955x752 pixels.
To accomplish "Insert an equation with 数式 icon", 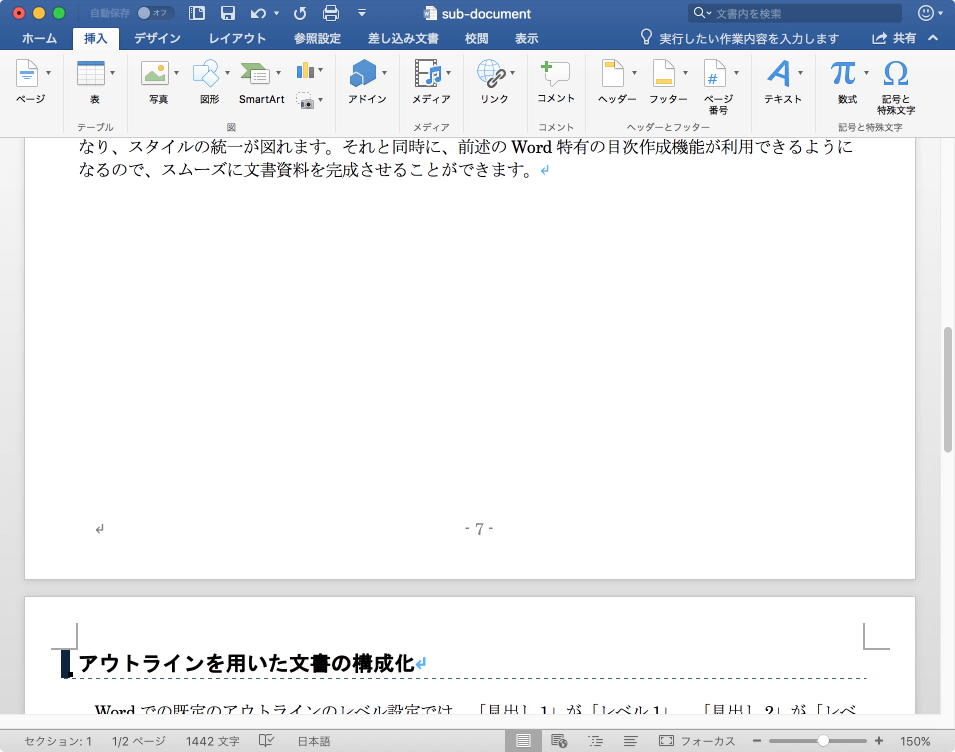I will point(844,74).
